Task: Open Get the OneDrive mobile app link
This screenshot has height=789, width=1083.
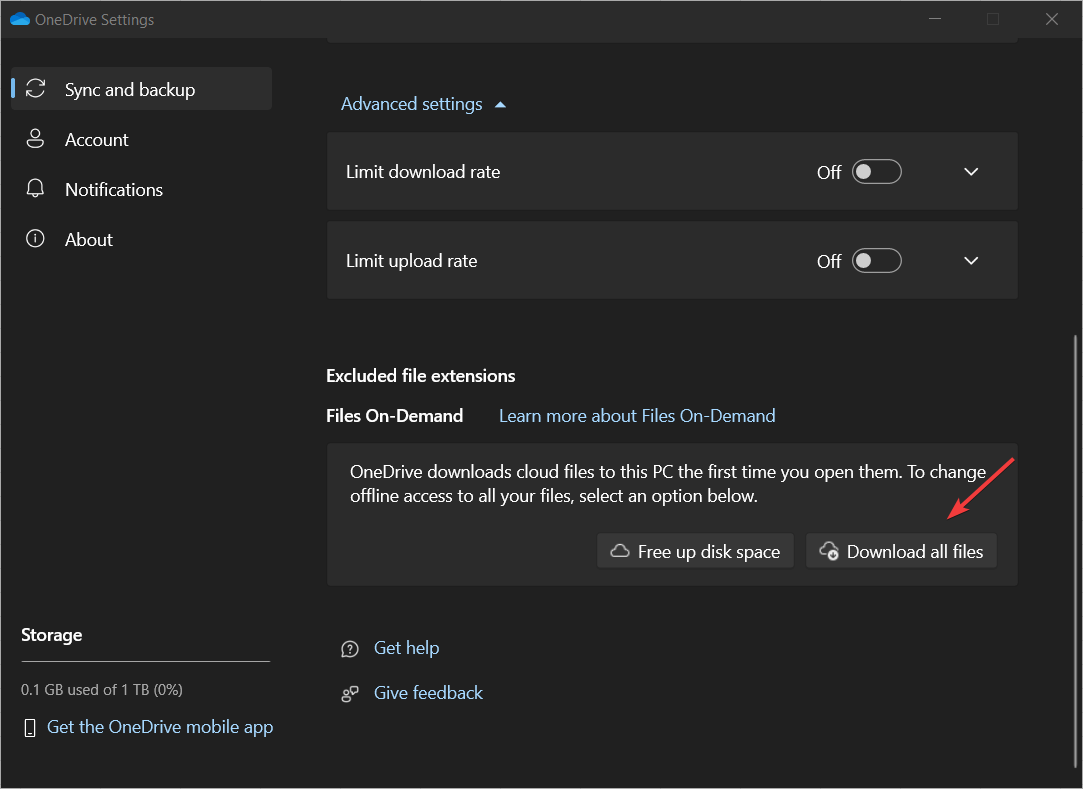Action: (160, 727)
